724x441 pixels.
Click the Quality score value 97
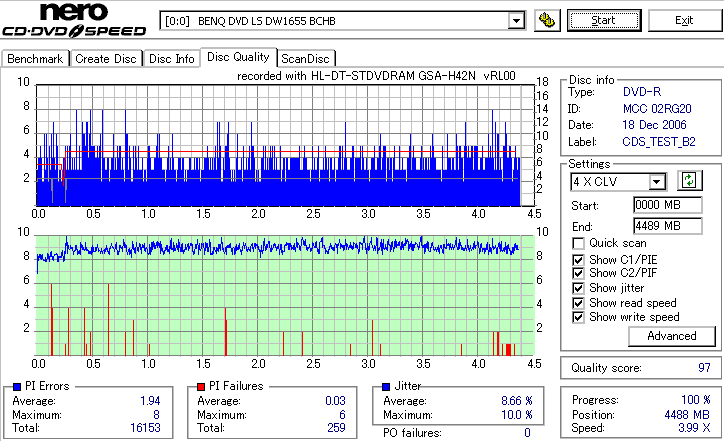coord(704,368)
